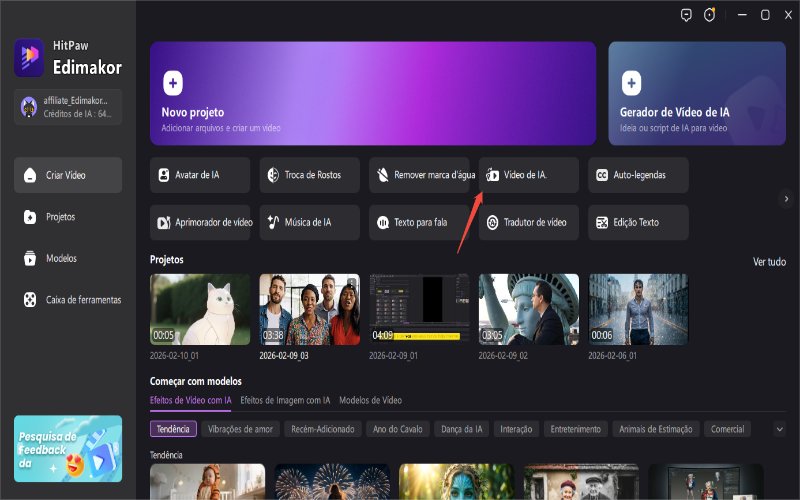This screenshot has height=500, width=800.
Task: Click the Edição Texto icon
Action: point(602,222)
